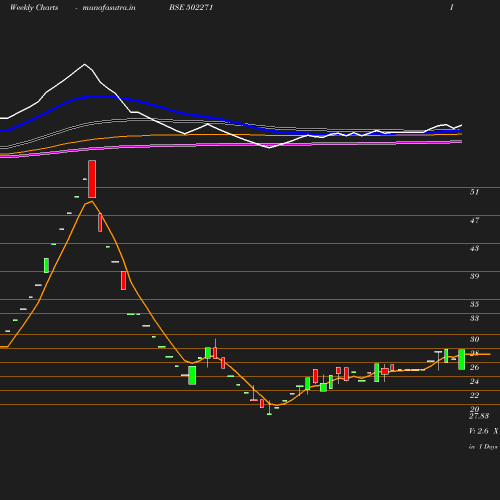
Task: Click the 'Weekly Charts' title text
Action: click(34, 8)
